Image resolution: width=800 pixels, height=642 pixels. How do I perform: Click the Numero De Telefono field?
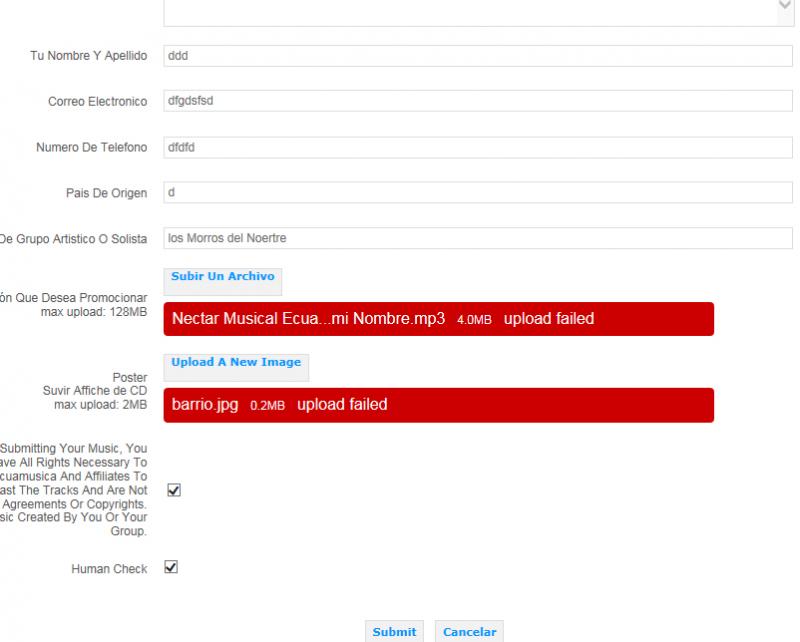click(478, 147)
